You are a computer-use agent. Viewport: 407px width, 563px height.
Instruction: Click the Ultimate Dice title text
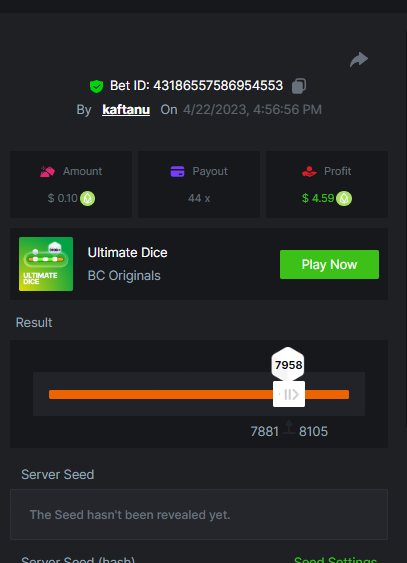(127, 253)
